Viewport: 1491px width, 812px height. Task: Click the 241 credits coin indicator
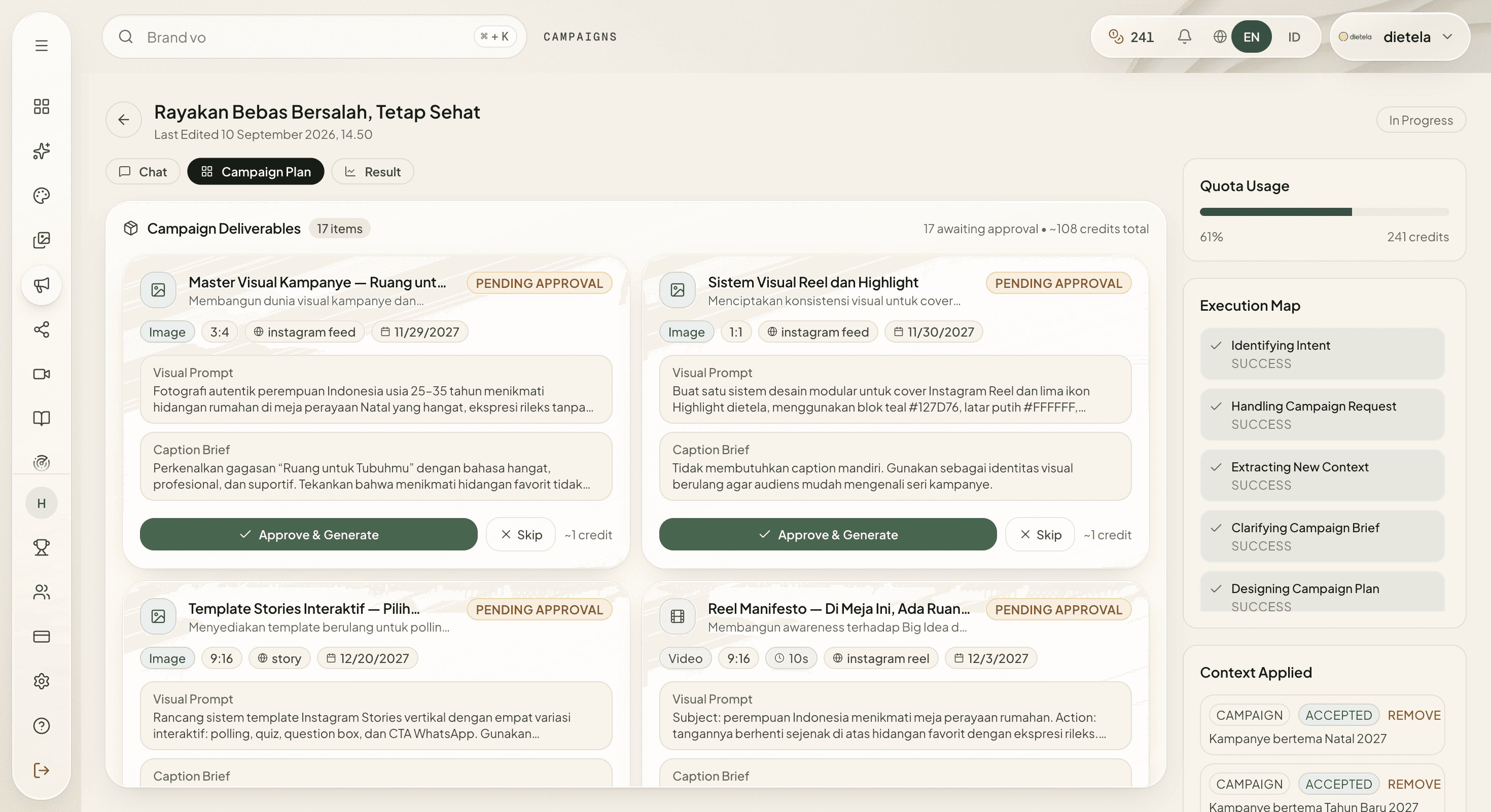click(x=1130, y=37)
